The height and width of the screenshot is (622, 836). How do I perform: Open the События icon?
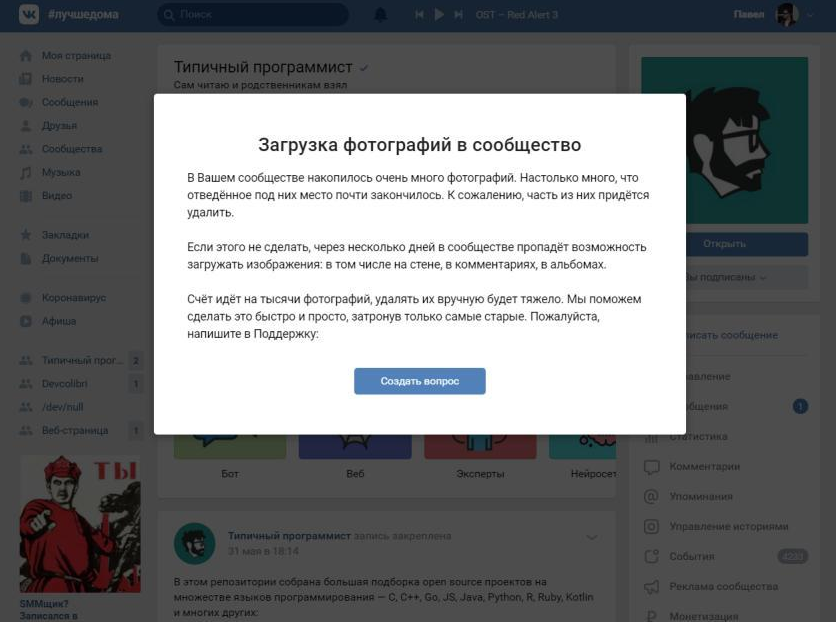[652, 556]
